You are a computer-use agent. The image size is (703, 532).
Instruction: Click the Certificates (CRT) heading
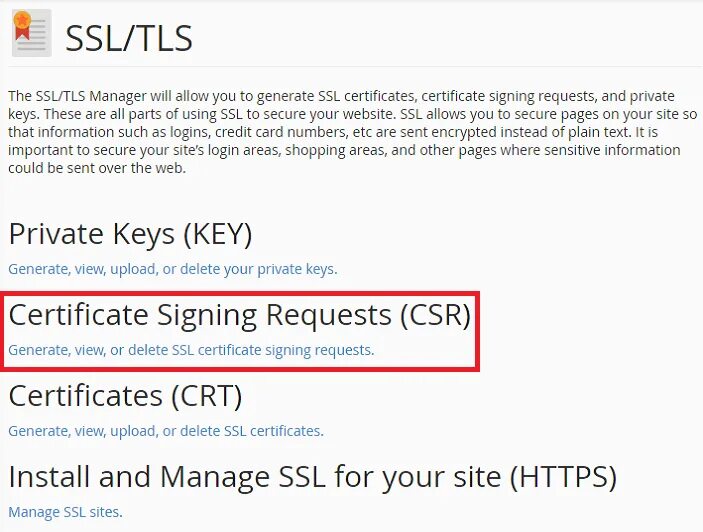pyautogui.click(x=126, y=396)
